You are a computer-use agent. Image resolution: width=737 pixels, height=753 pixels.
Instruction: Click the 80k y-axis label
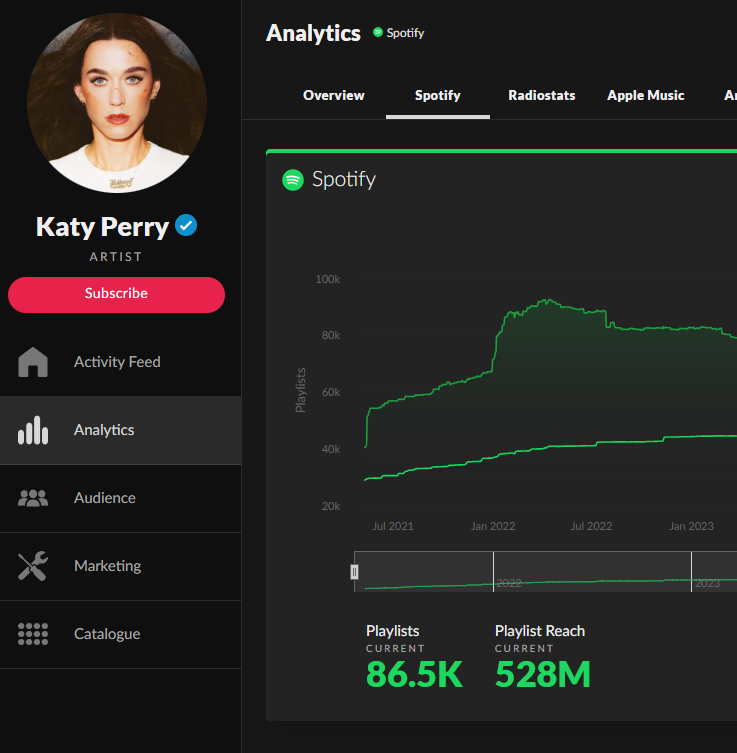pos(331,335)
